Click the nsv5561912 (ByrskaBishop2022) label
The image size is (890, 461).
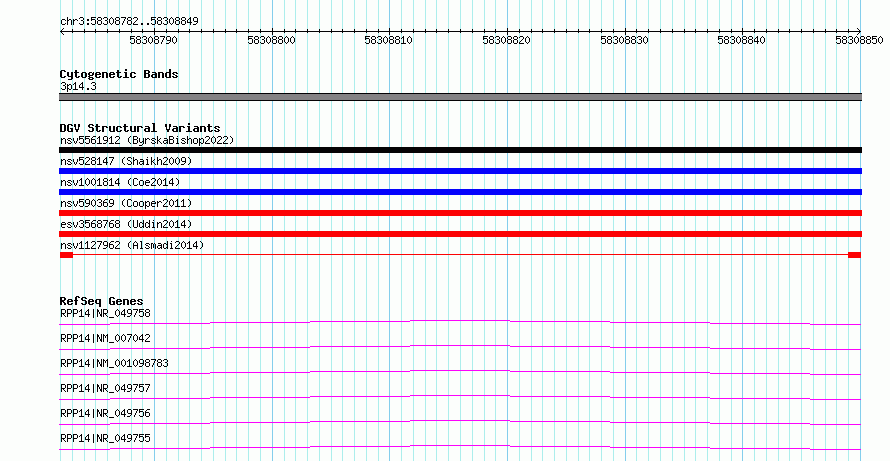pos(147,140)
